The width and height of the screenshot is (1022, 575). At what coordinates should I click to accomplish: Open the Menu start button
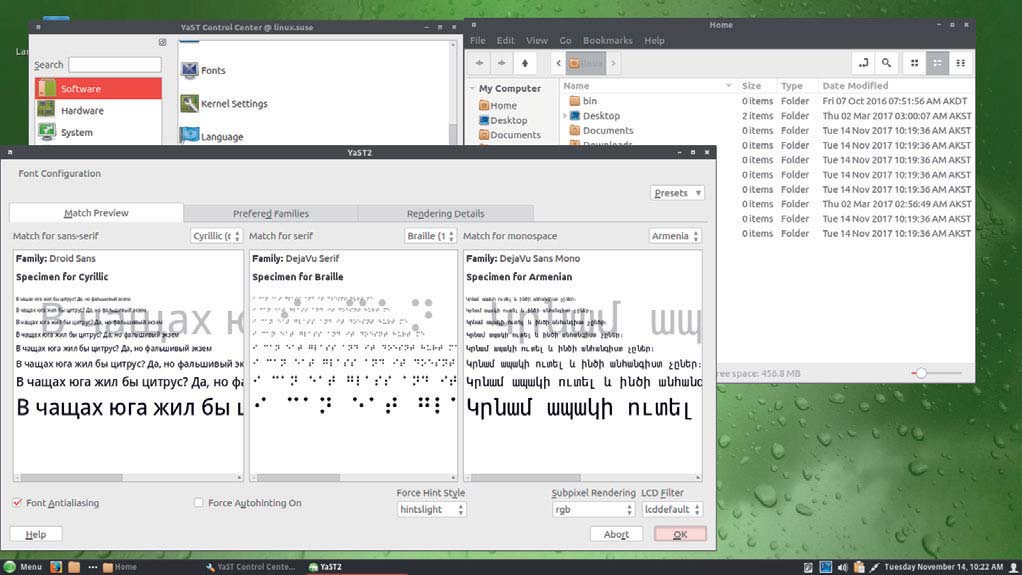pyautogui.click(x=23, y=567)
